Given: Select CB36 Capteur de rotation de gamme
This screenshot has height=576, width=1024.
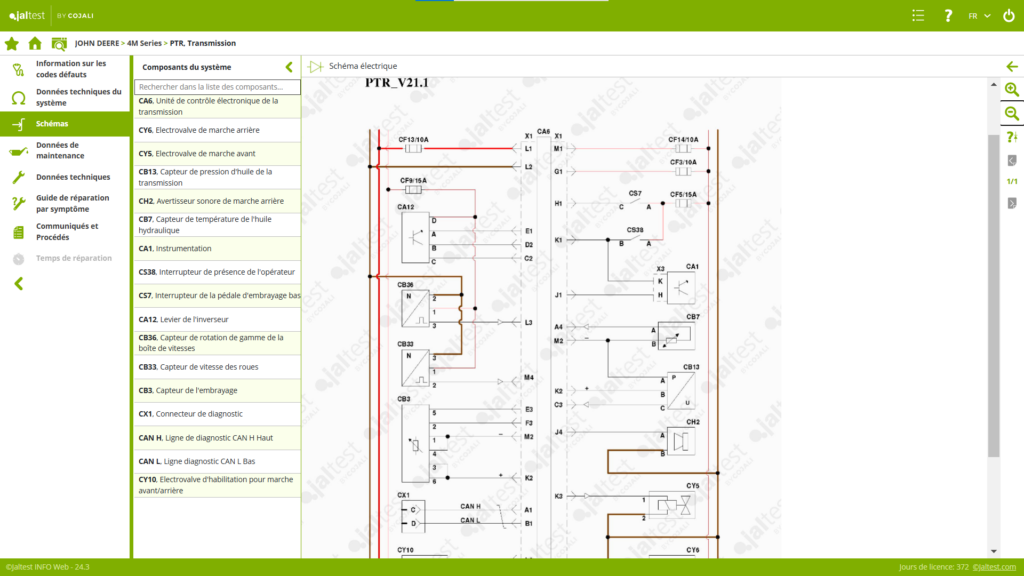Looking at the screenshot, I should point(217,343).
